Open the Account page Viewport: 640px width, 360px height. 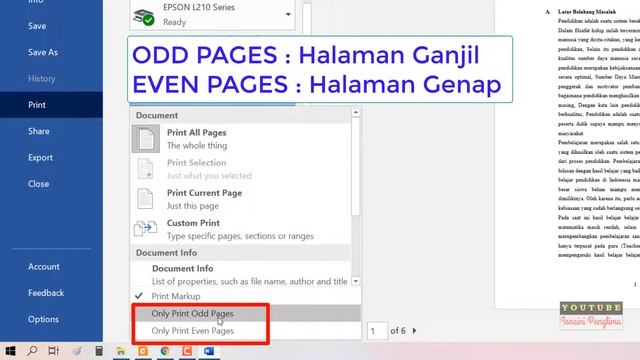44,267
